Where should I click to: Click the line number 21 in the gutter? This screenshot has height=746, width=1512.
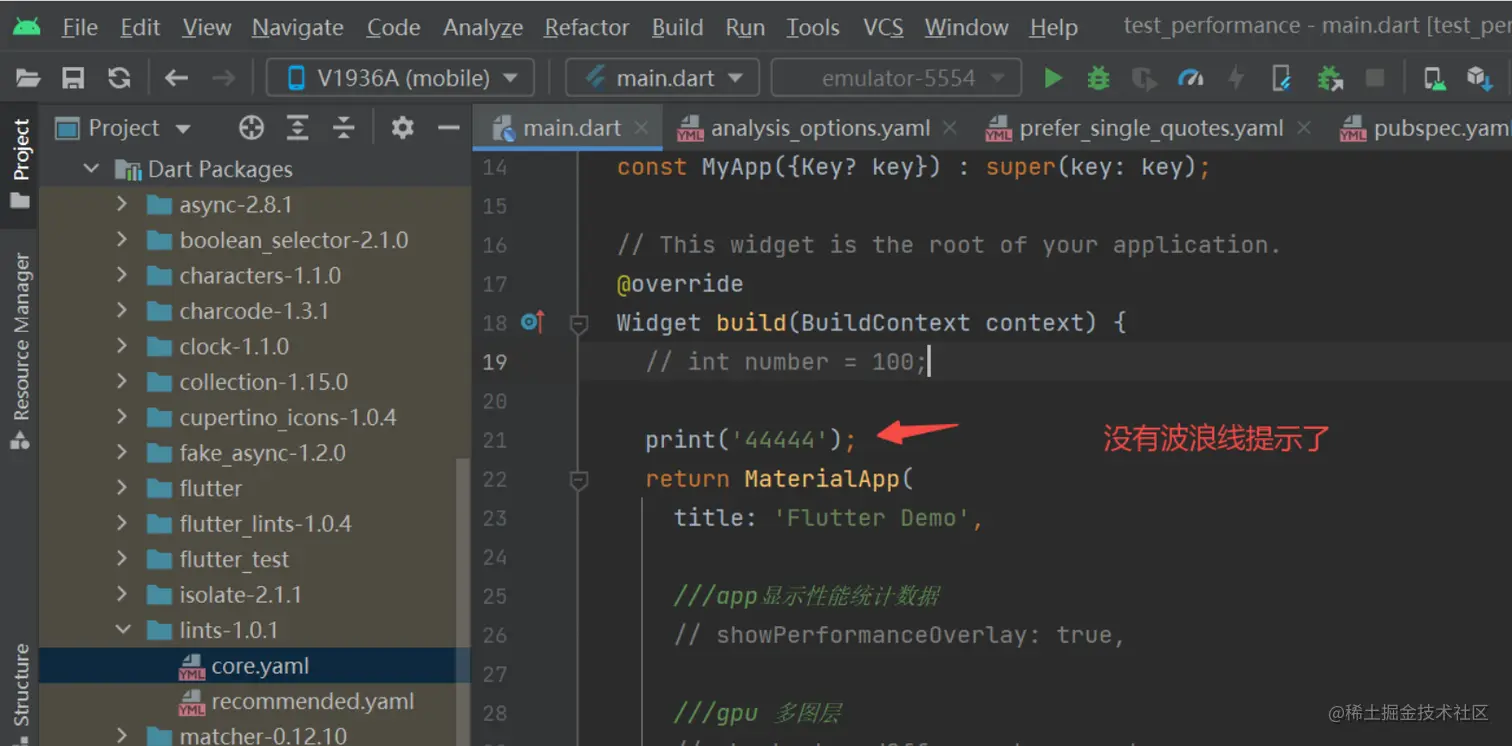[x=494, y=440]
